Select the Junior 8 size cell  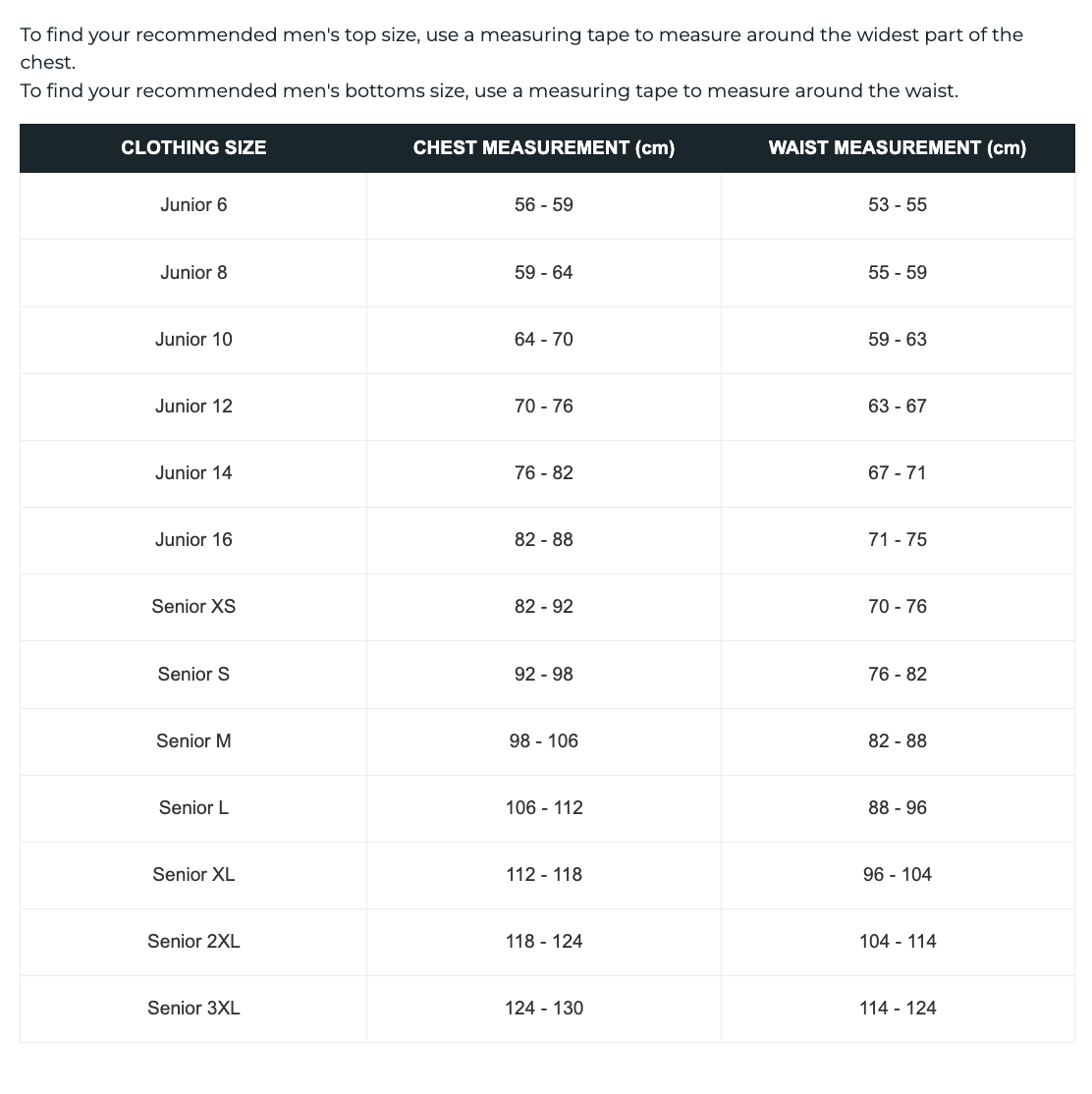point(193,272)
